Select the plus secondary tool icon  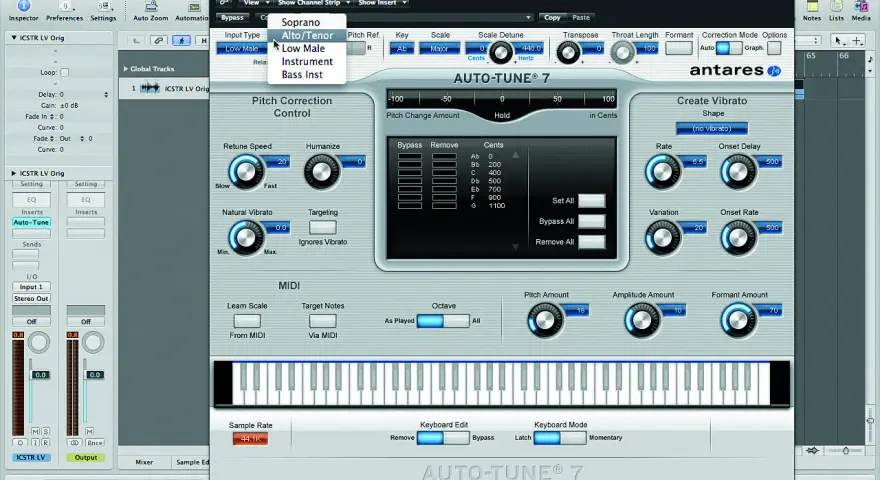856,40
